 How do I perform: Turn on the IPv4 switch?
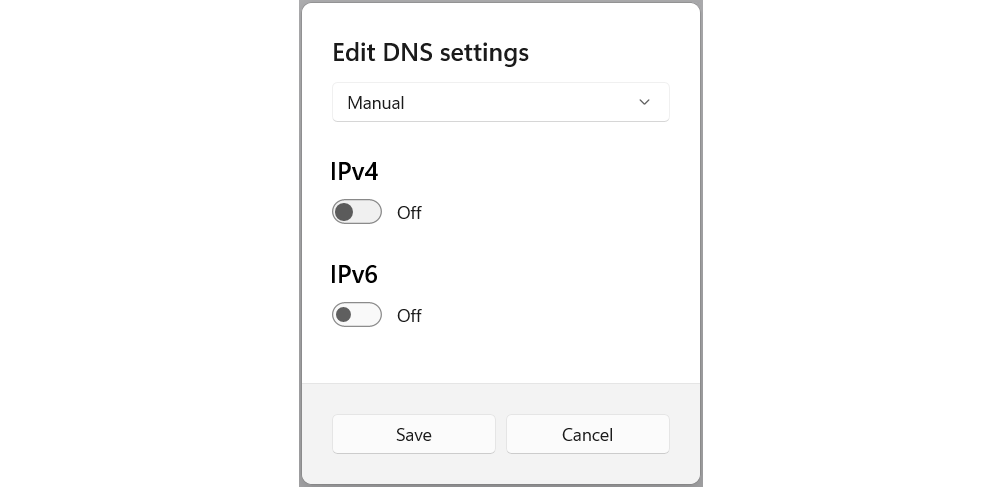pos(357,212)
